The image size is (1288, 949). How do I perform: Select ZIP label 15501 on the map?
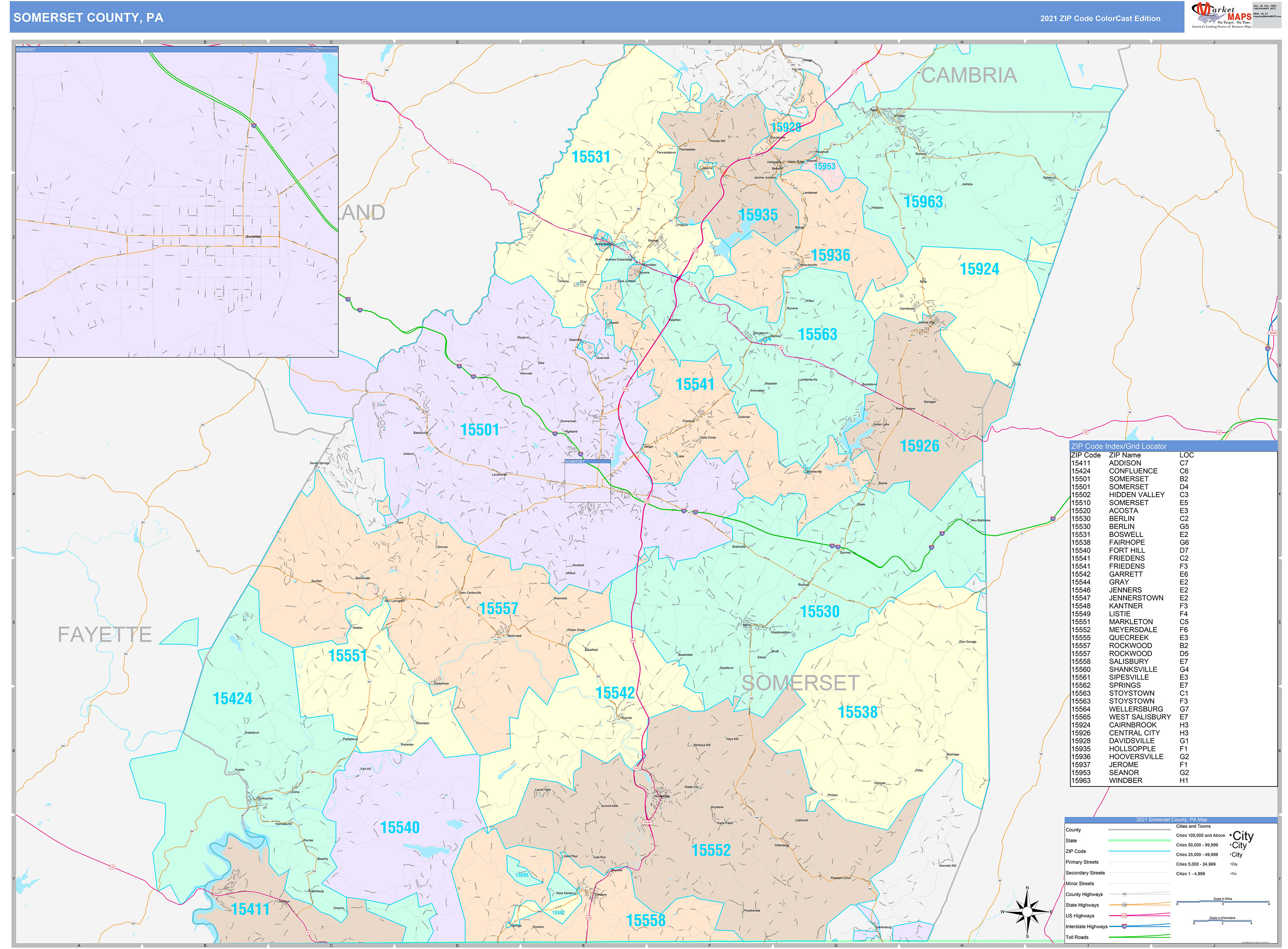(x=479, y=429)
